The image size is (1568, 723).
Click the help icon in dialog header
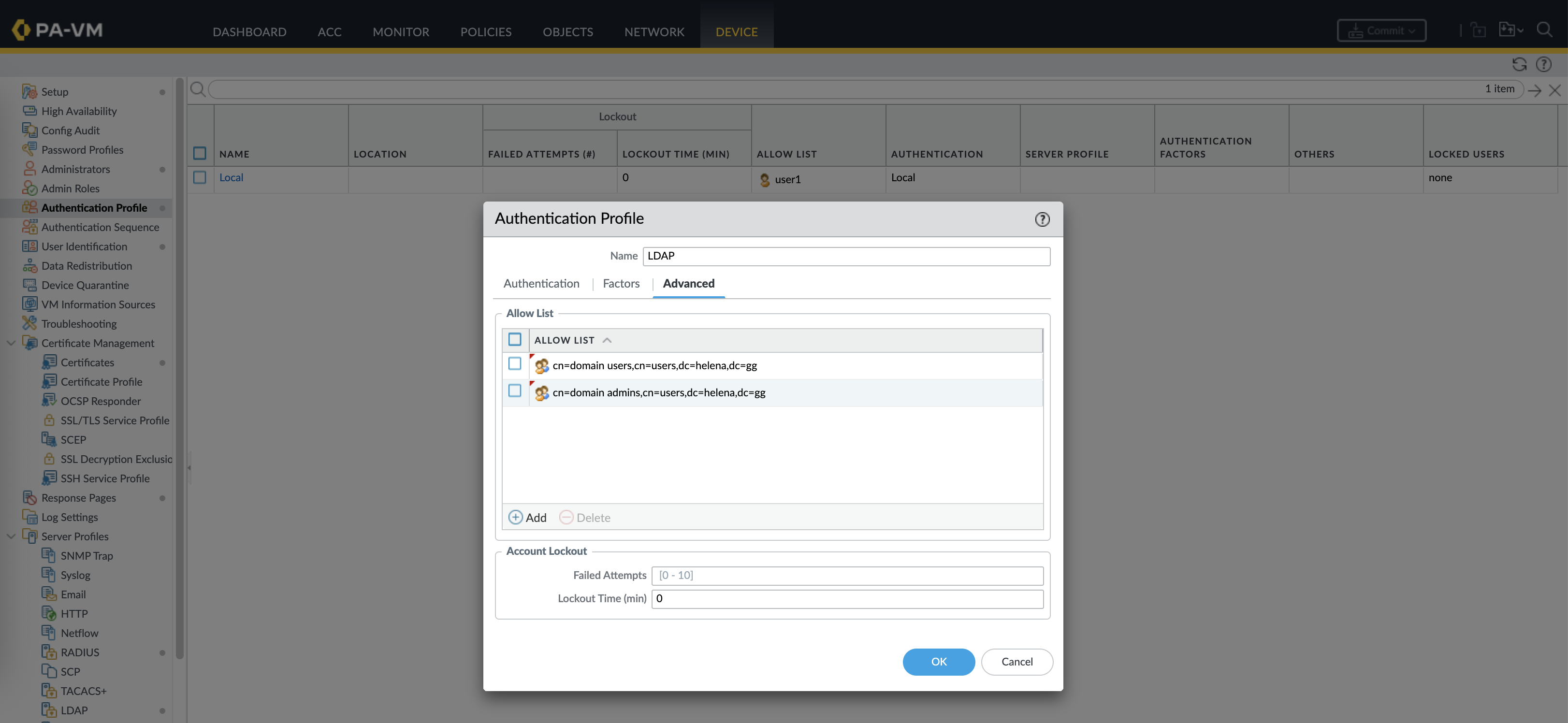tap(1042, 219)
